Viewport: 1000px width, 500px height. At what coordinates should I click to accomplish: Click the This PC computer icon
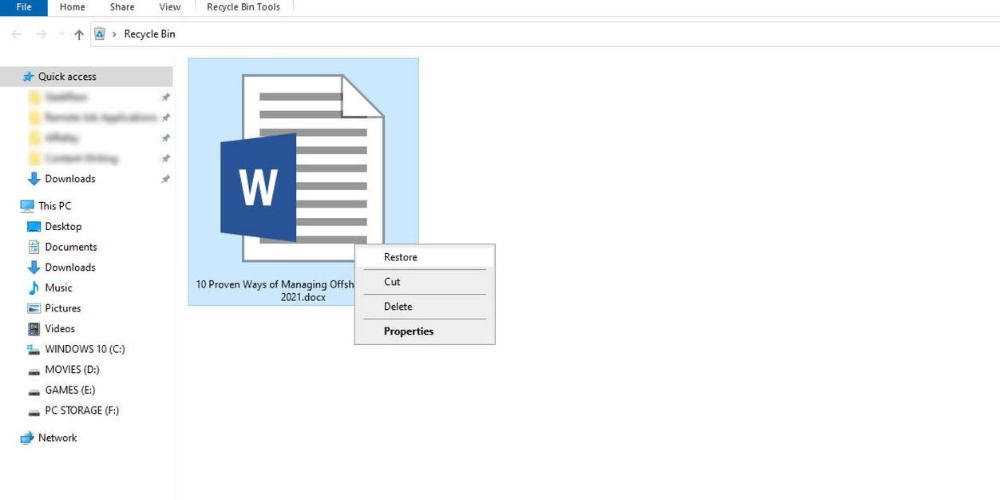point(27,206)
